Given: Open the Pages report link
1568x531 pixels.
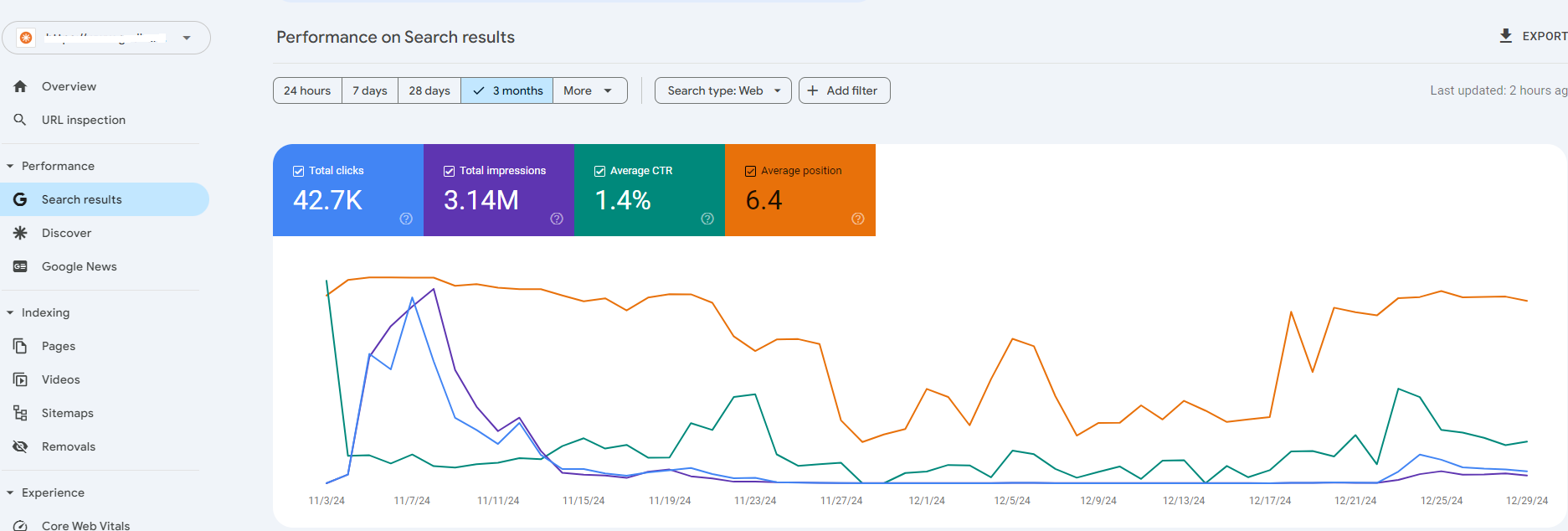Looking at the screenshot, I should [59, 346].
